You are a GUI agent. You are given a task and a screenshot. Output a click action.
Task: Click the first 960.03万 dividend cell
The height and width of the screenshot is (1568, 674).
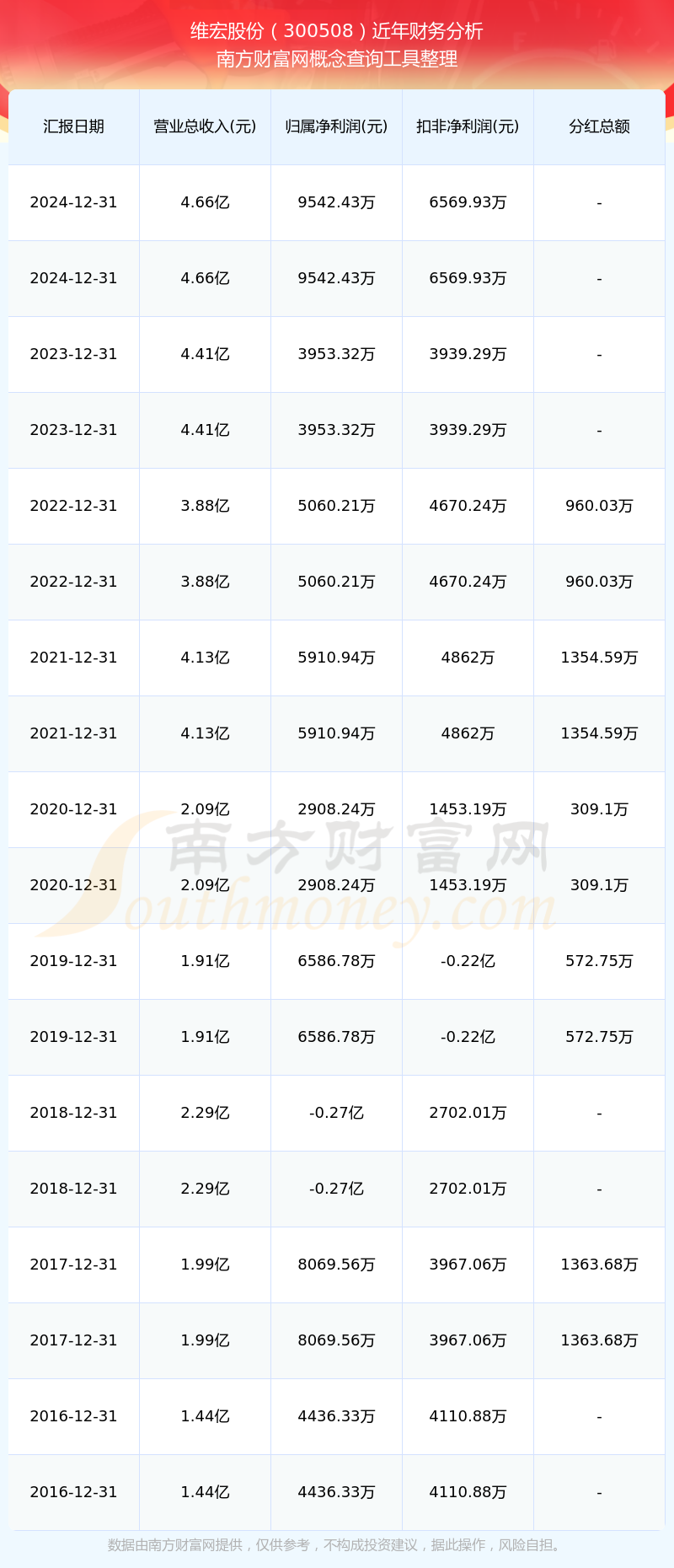(599, 506)
